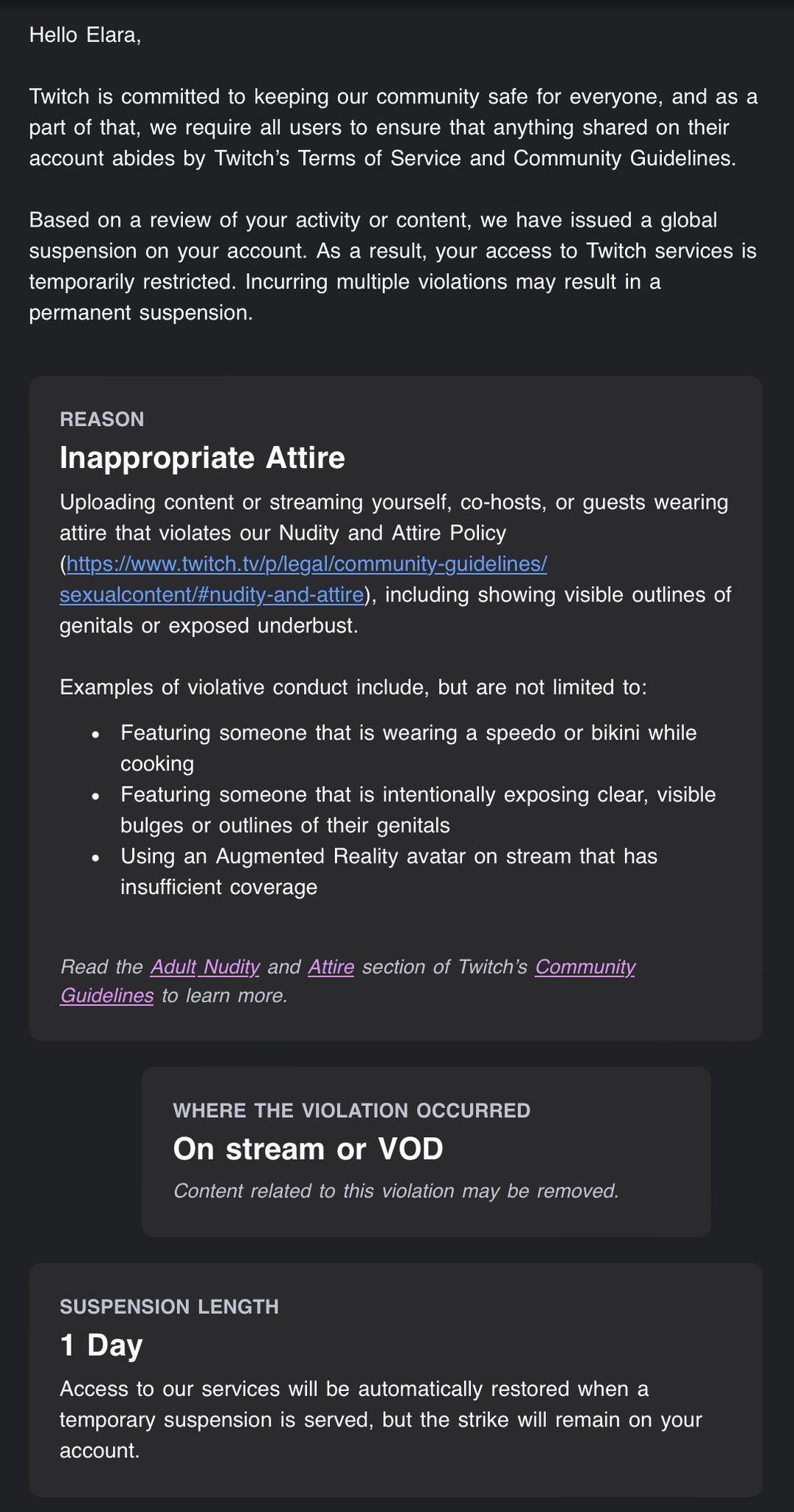The height and width of the screenshot is (1512, 794).
Task: Open the Adult Nudity link
Action: click(x=204, y=966)
